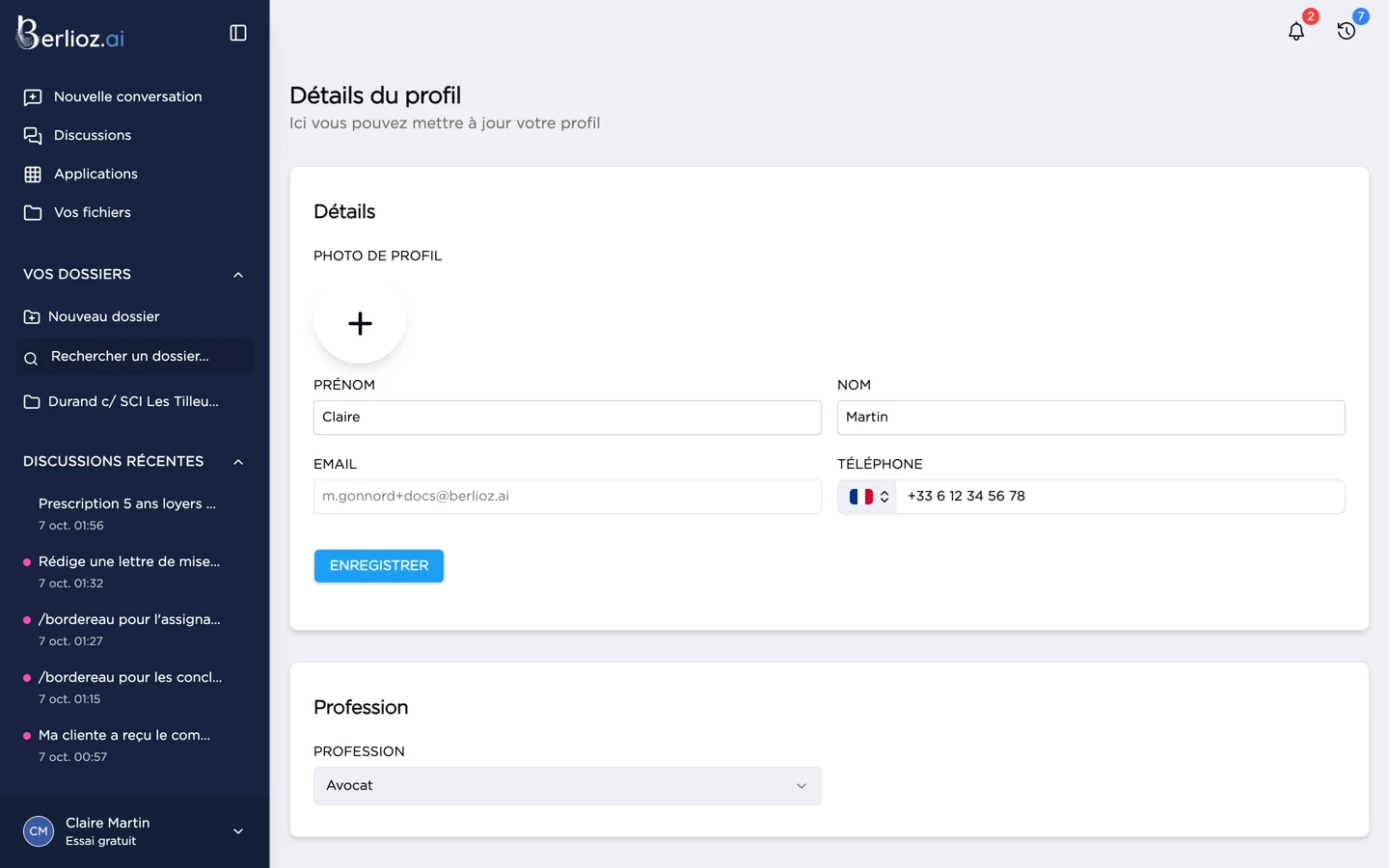
Task: Click the Téléphone number field
Action: point(1120,497)
